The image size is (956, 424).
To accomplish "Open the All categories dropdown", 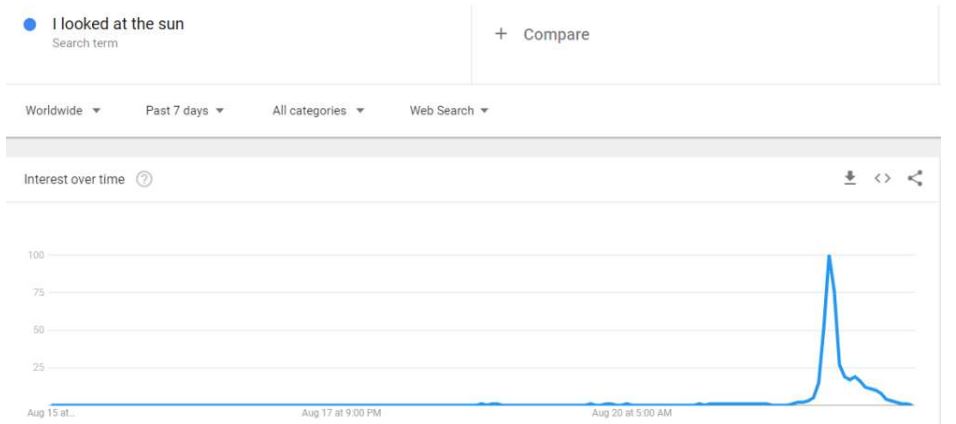I will pyautogui.click(x=318, y=110).
